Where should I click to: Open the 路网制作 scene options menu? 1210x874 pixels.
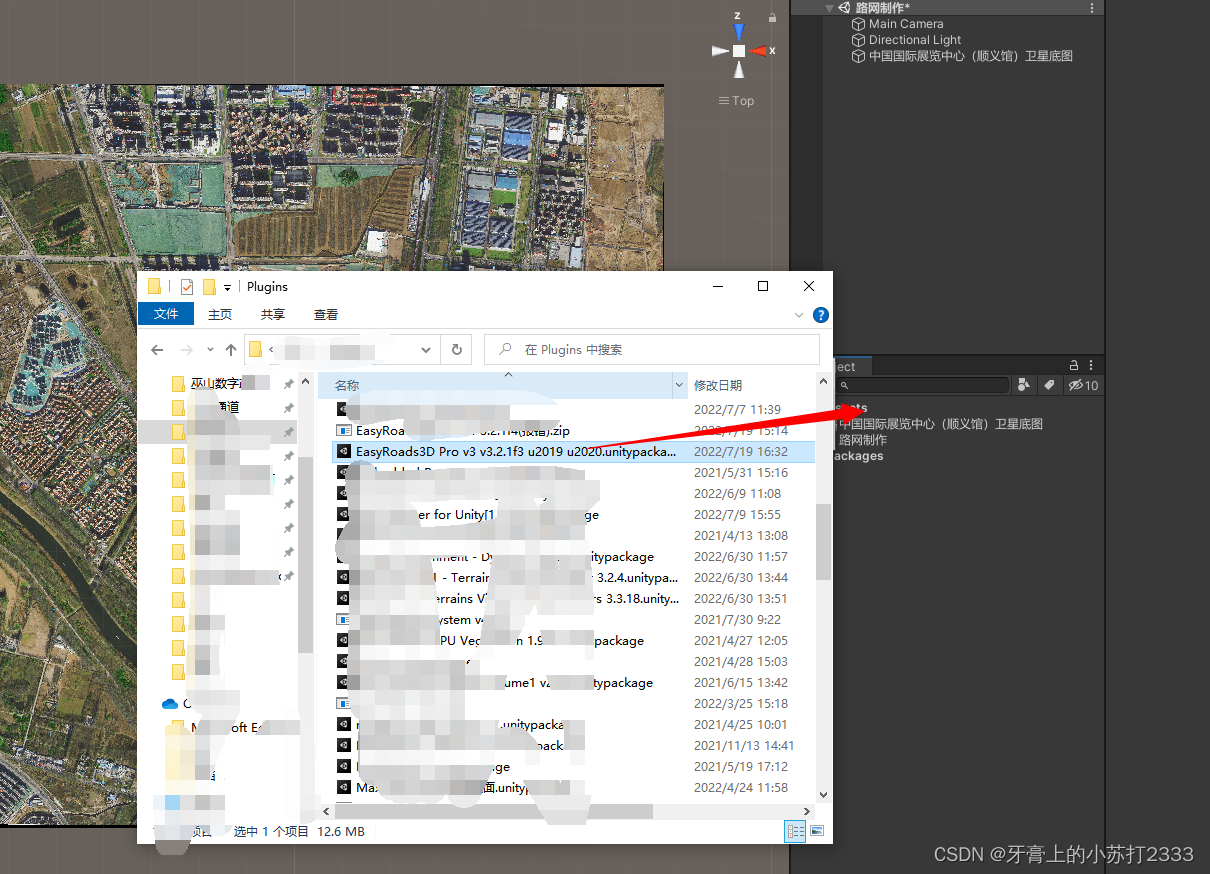click(x=1092, y=8)
